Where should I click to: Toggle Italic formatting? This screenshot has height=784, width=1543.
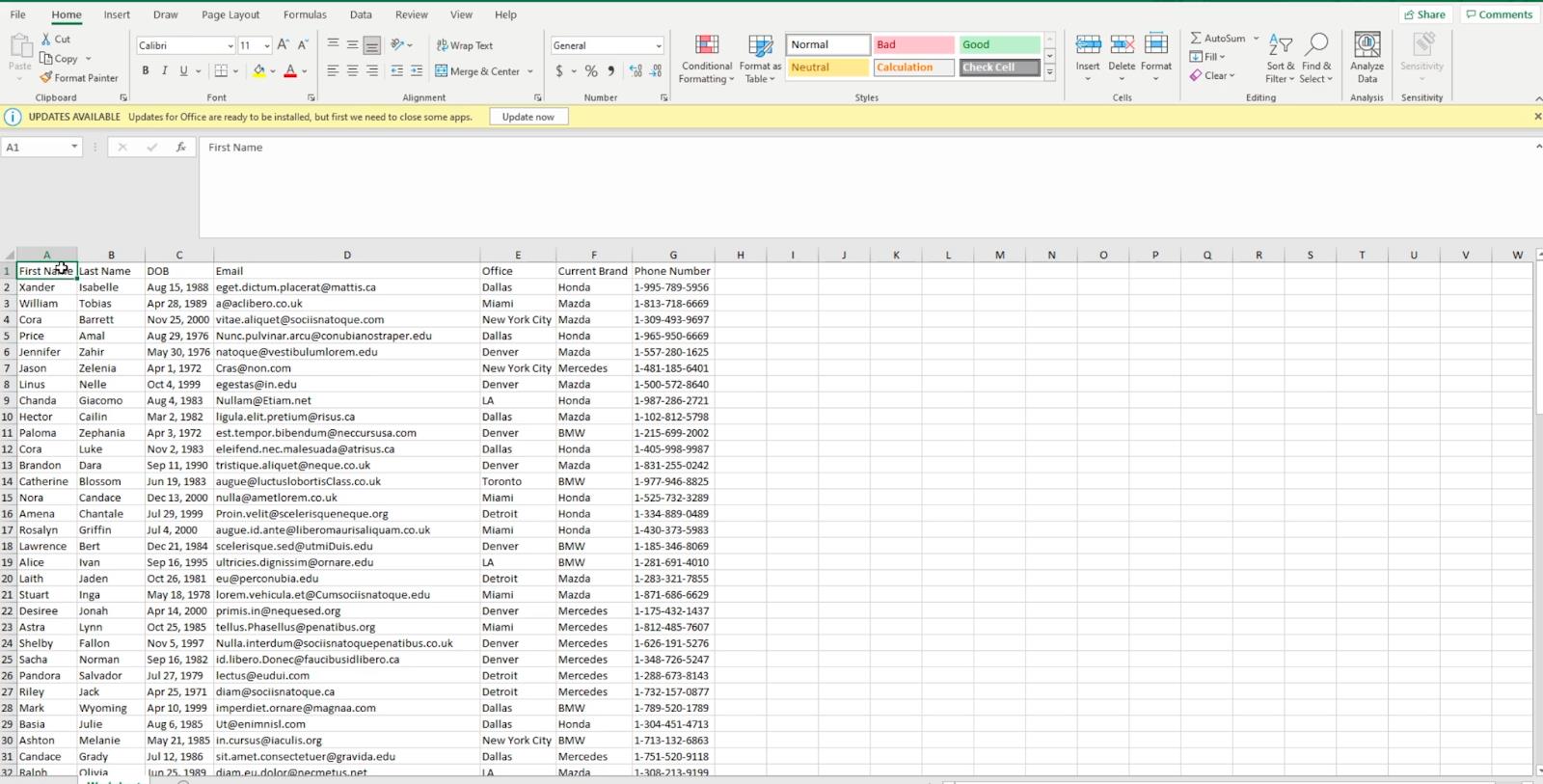(x=165, y=71)
